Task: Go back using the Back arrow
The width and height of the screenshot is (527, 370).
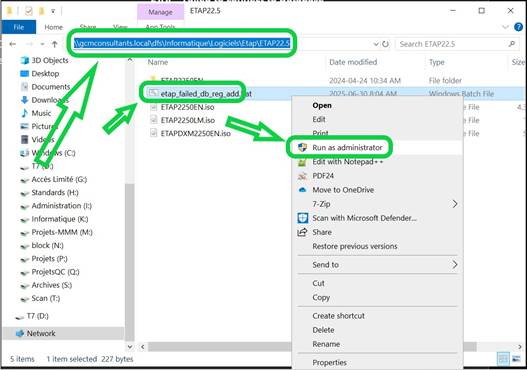Action: coord(12,44)
